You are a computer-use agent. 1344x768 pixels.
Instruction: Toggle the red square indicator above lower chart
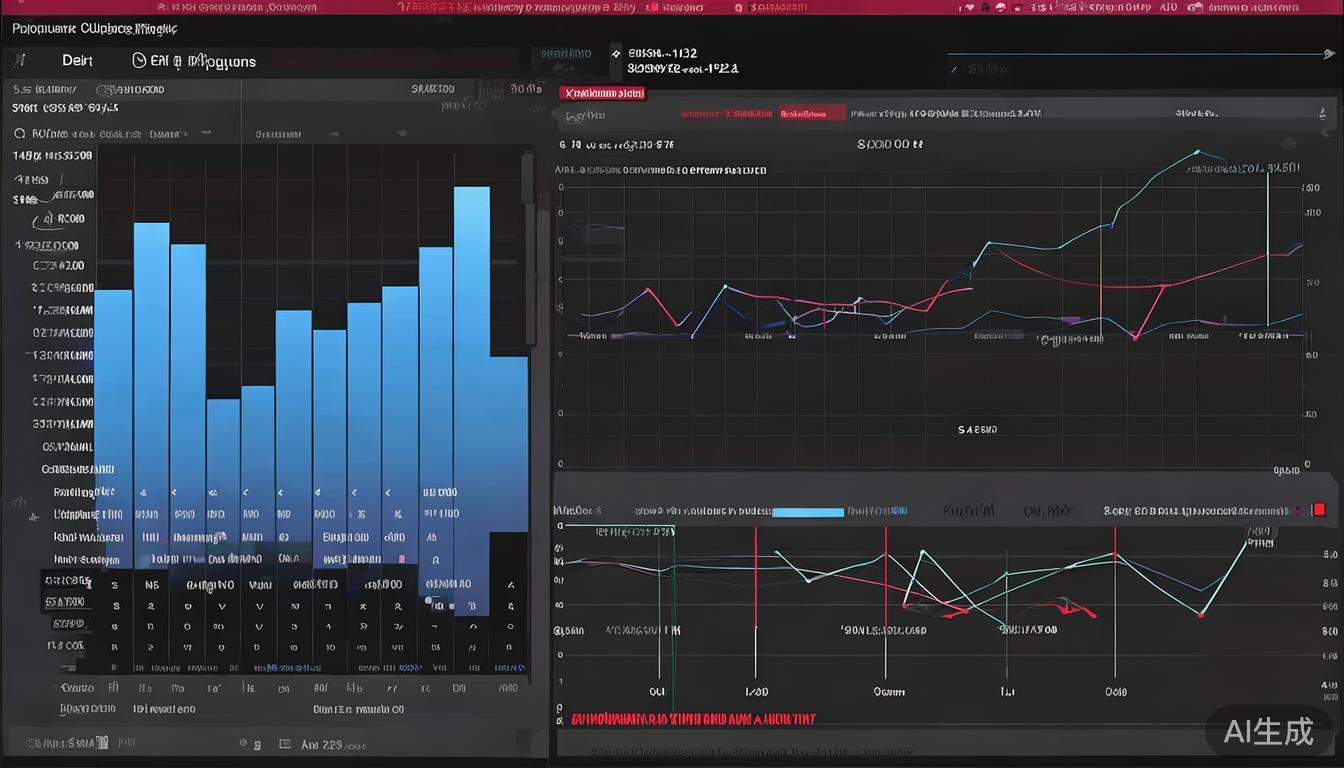(1318, 510)
